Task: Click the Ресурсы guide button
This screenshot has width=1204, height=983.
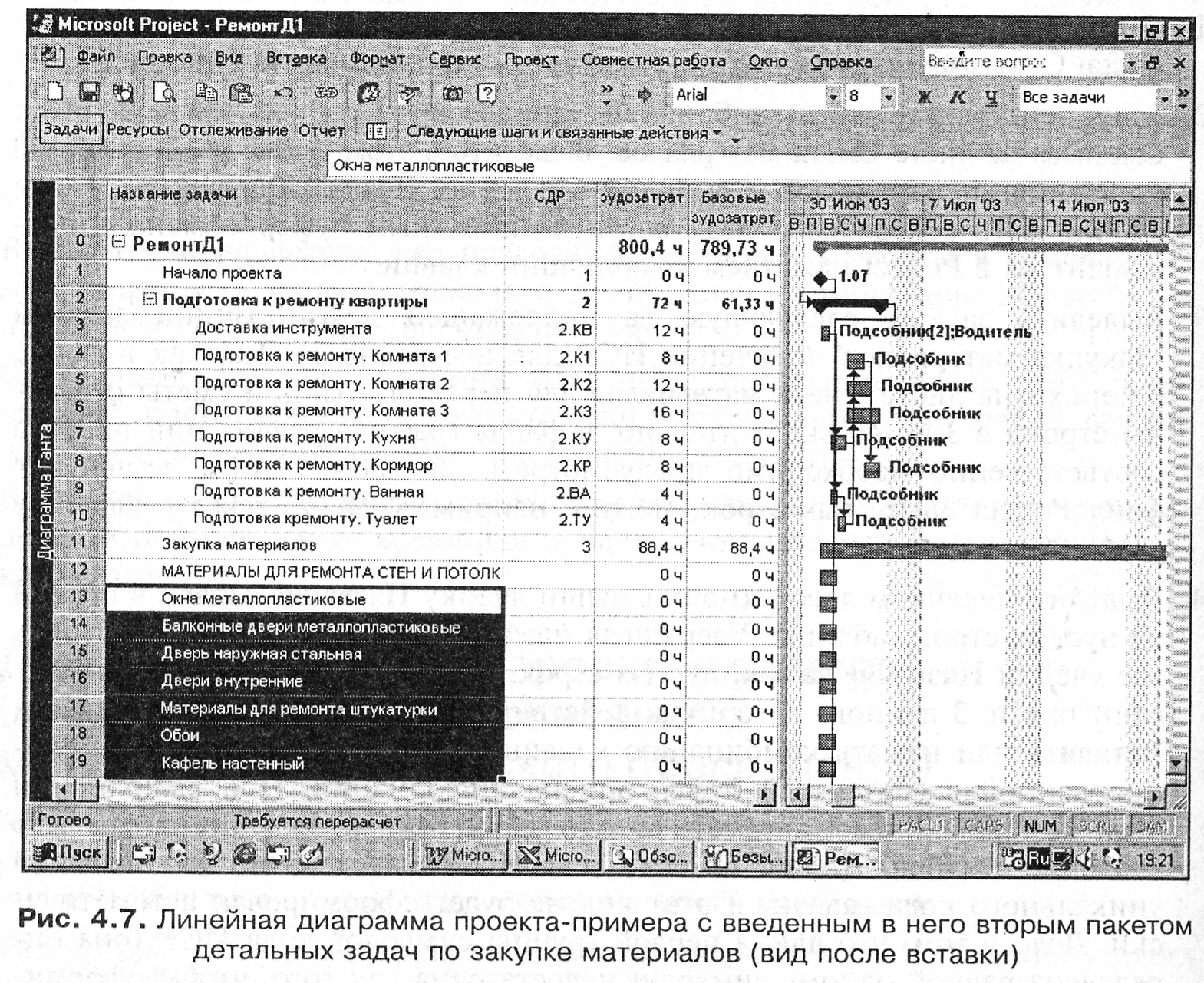Action: 138,130
